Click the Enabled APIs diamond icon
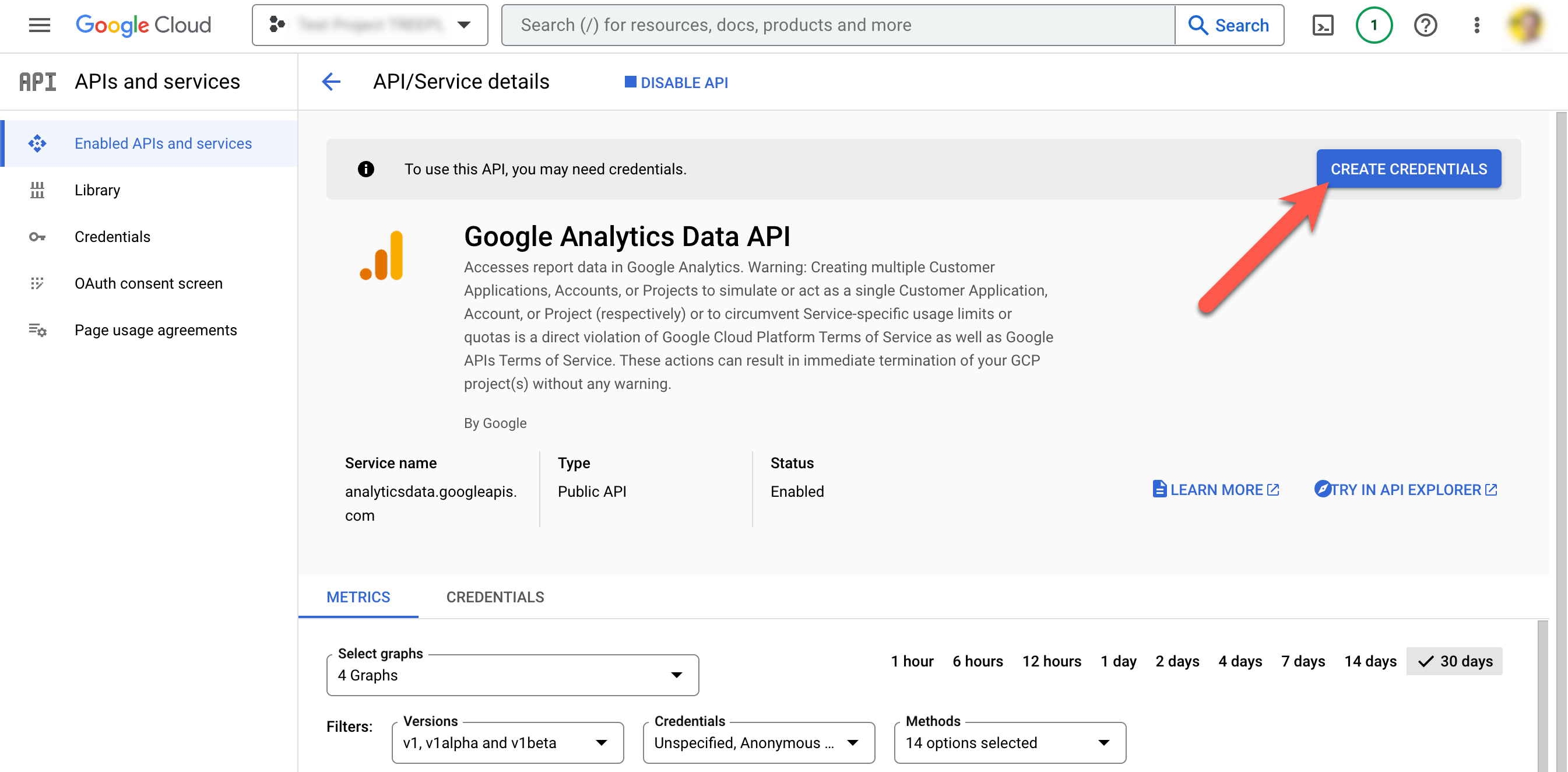 [x=37, y=143]
